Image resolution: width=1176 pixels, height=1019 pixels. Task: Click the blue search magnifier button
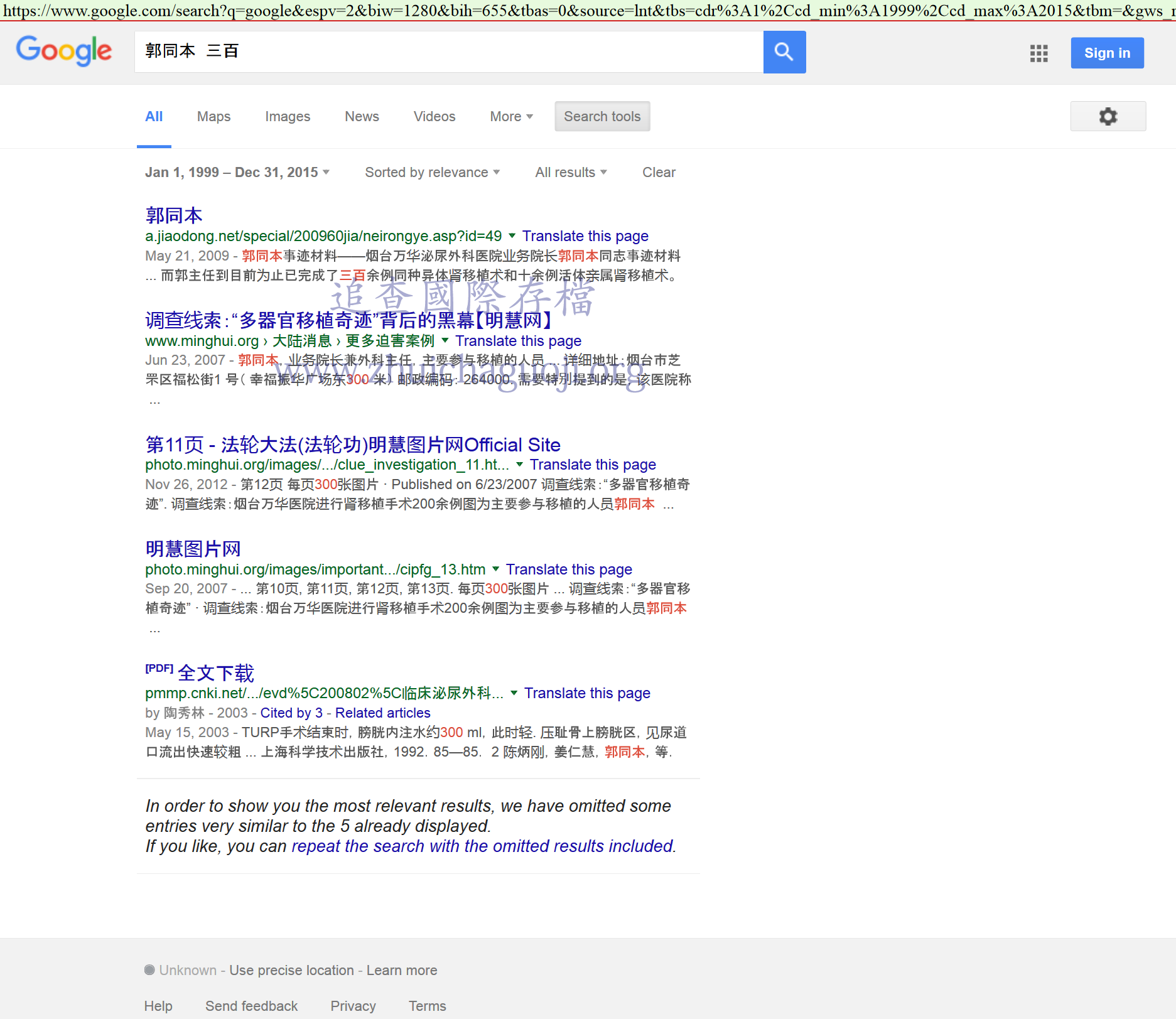[784, 52]
